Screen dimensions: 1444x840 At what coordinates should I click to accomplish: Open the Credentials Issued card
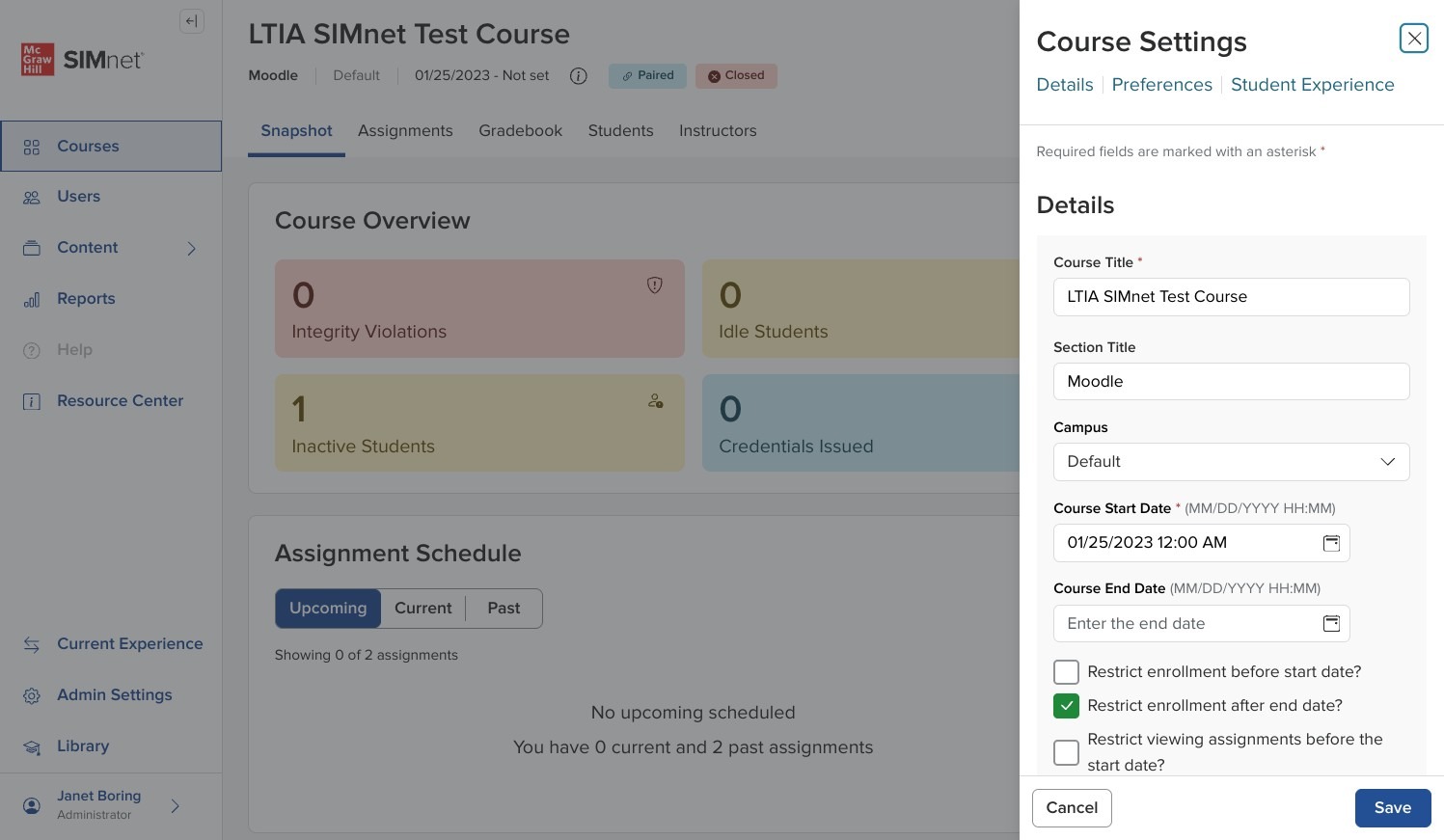pos(860,423)
